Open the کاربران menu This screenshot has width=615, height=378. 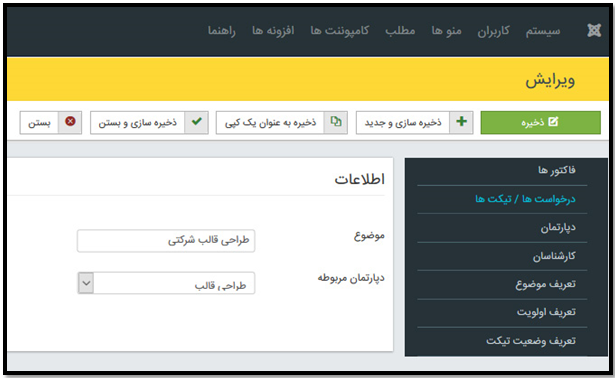click(493, 31)
